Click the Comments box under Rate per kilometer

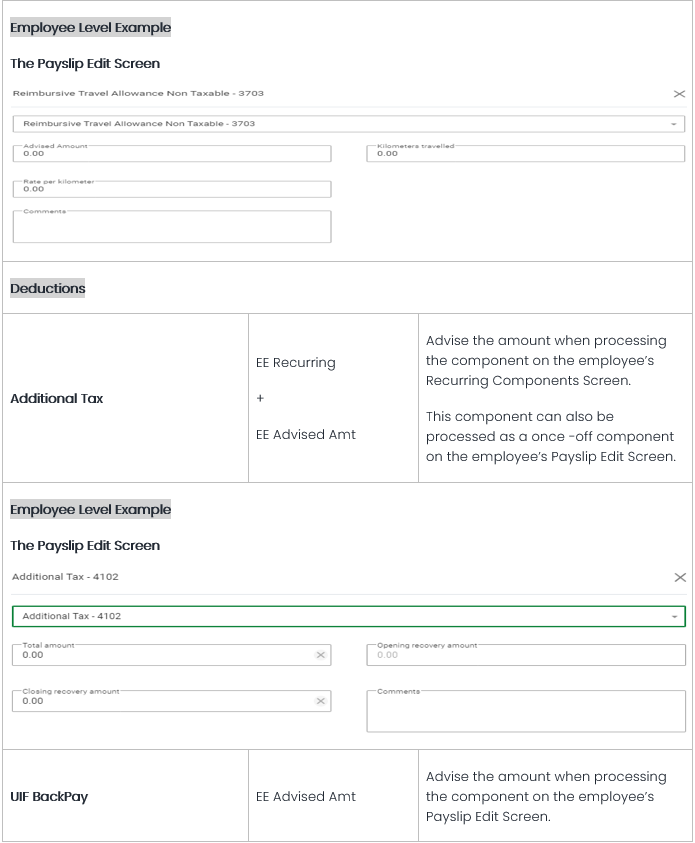pyautogui.click(x=171, y=228)
